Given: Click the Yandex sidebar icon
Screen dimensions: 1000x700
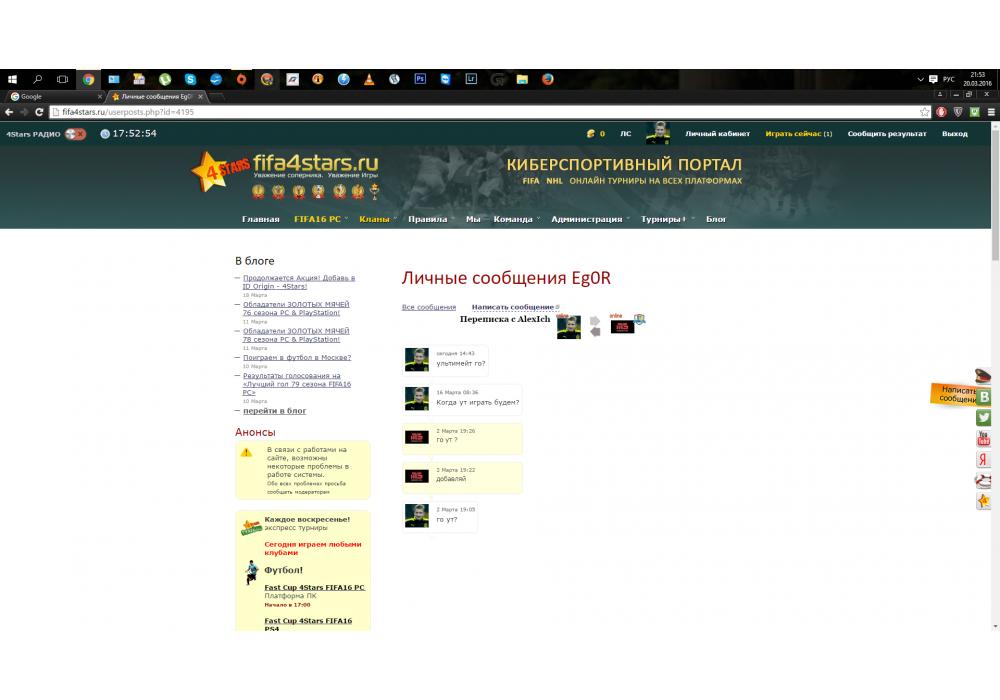Looking at the screenshot, I should tap(984, 460).
